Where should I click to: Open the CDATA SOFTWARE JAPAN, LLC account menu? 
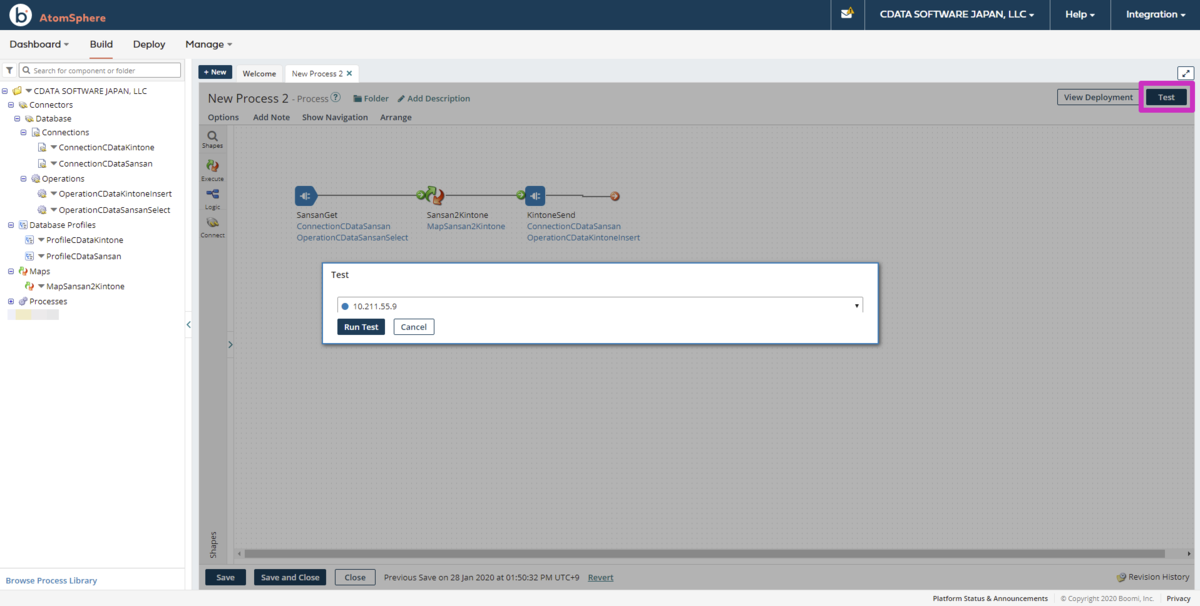[x=956, y=15]
